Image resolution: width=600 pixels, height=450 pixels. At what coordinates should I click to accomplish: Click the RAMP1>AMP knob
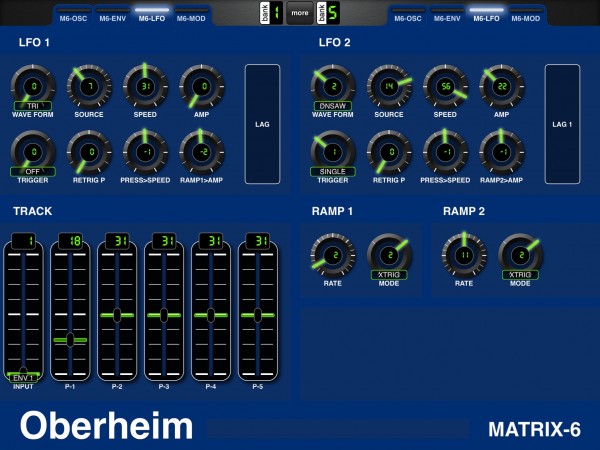coord(202,152)
